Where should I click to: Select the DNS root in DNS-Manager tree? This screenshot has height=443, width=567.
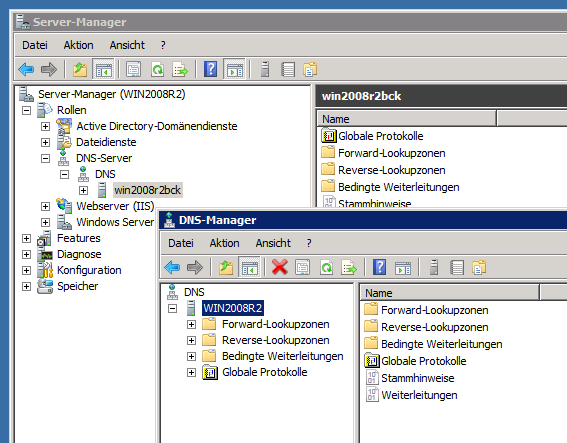(x=194, y=292)
